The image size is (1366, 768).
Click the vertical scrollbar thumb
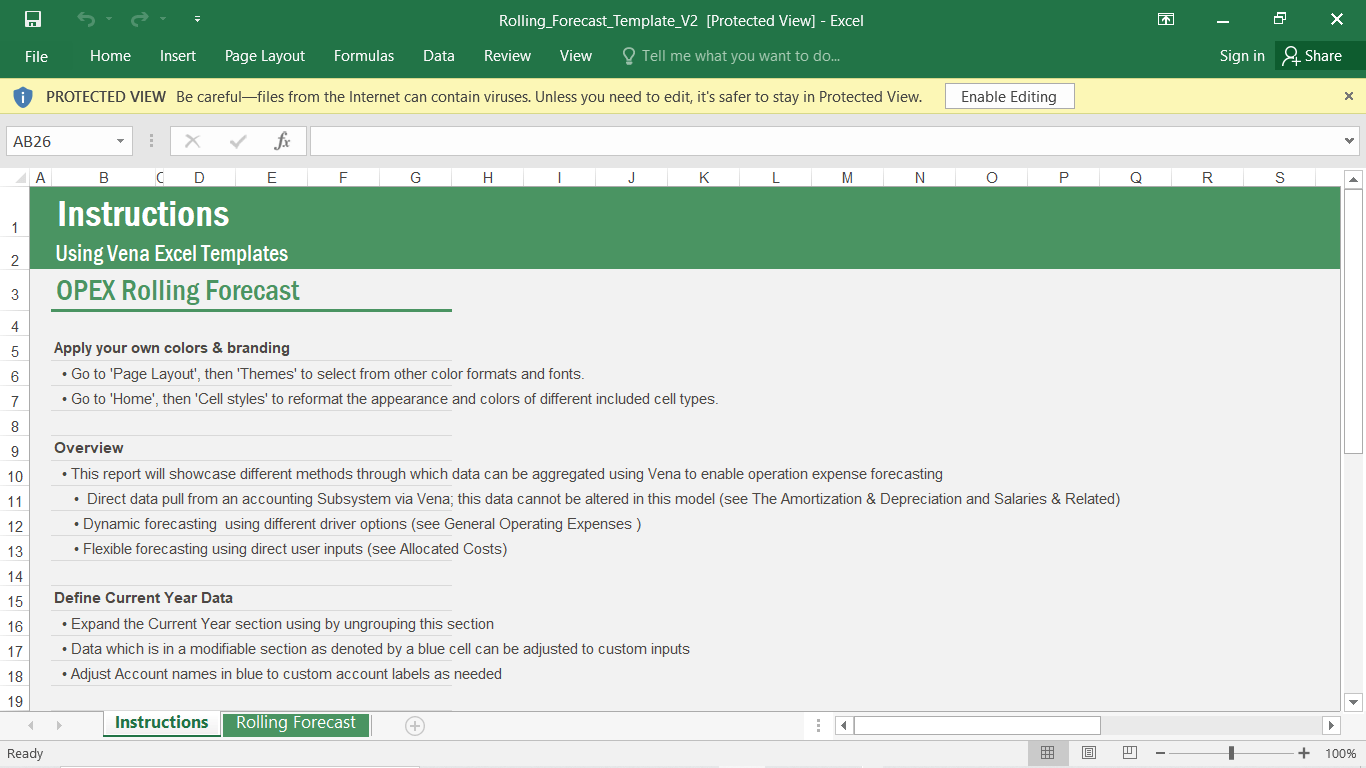click(1353, 322)
